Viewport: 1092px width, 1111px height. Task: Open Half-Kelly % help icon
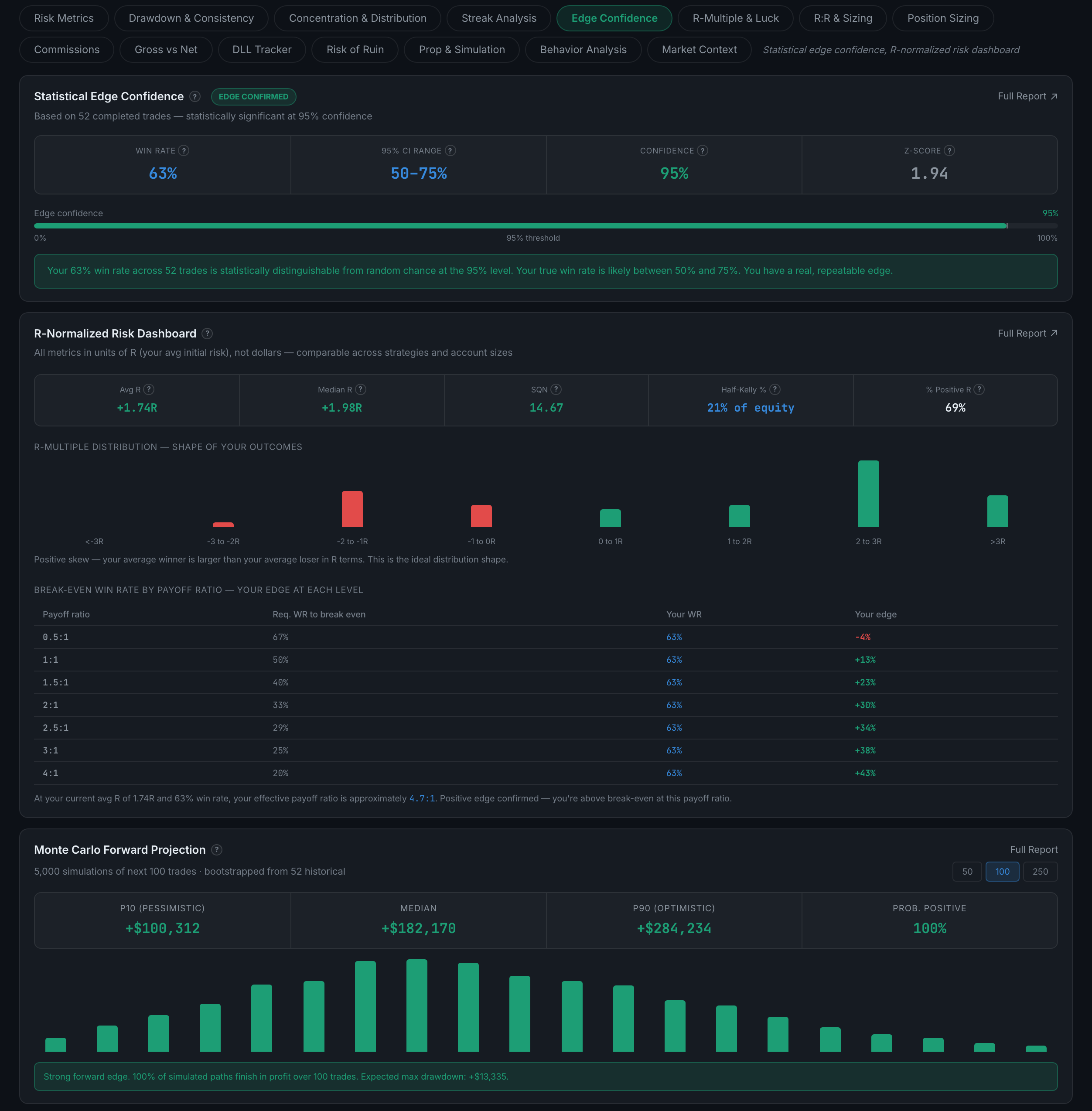[775, 389]
